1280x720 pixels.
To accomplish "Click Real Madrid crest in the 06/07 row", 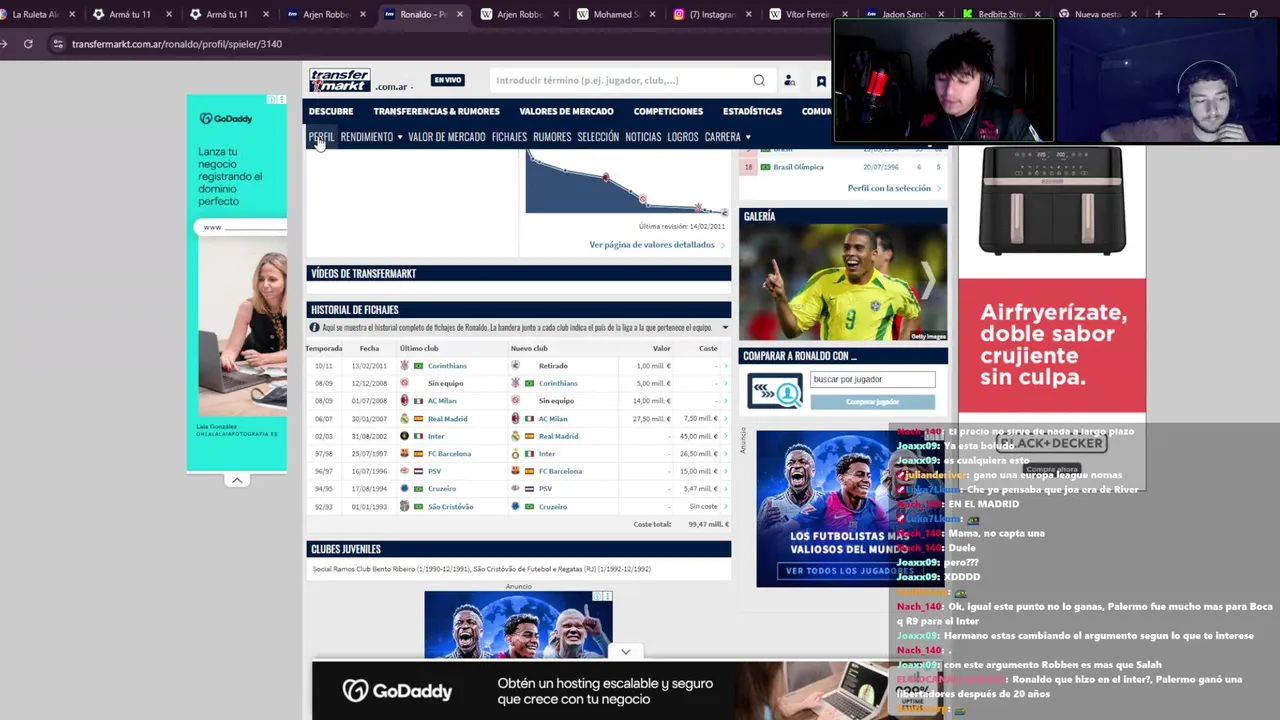I will (x=405, y=419).
